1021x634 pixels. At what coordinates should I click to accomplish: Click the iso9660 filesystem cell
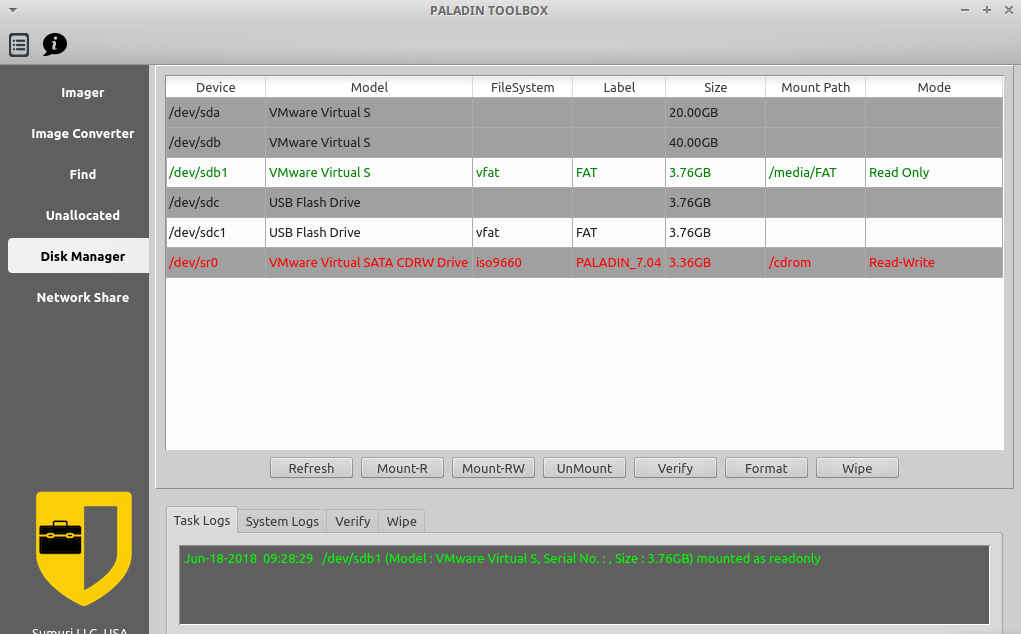point(522,262)
